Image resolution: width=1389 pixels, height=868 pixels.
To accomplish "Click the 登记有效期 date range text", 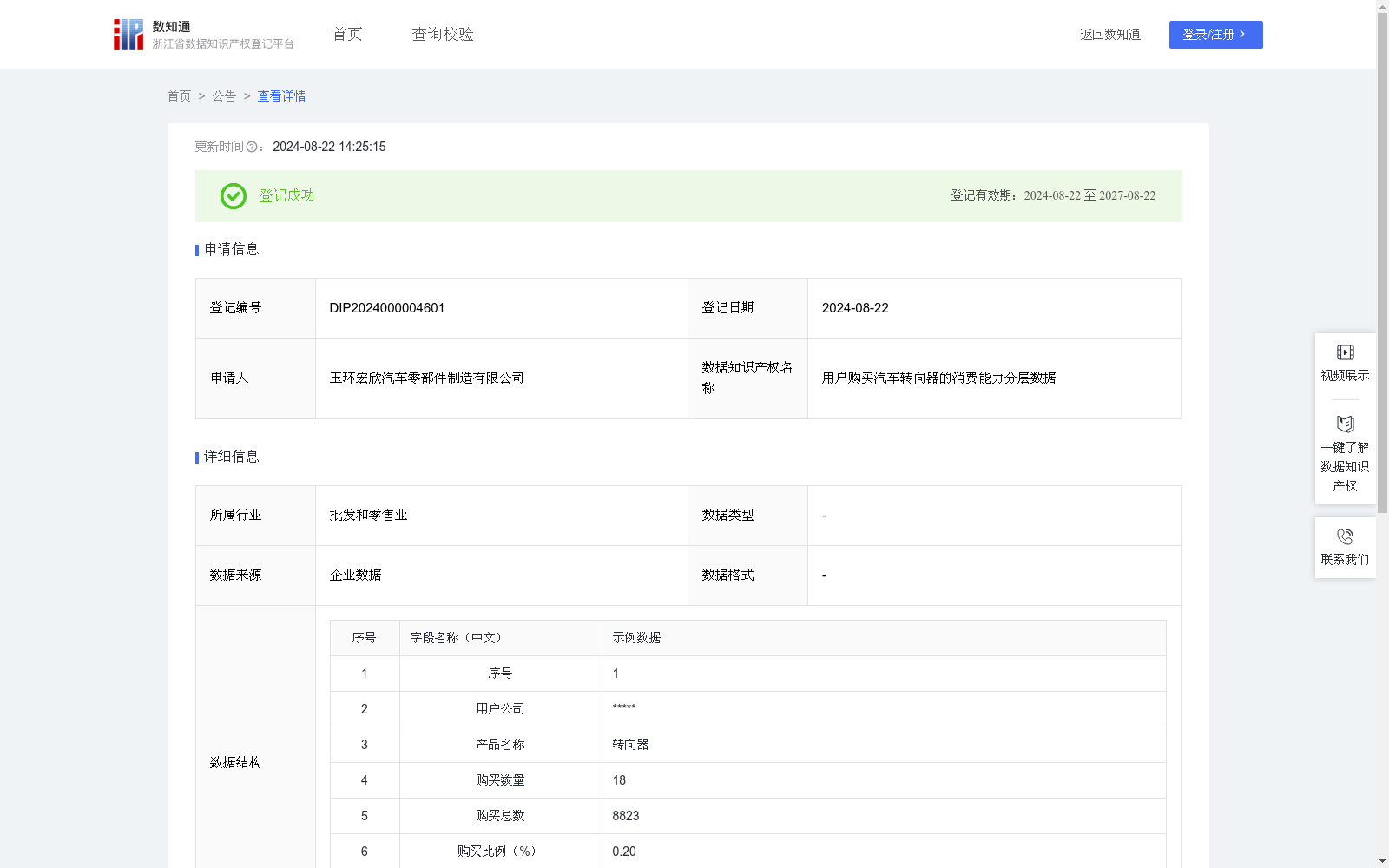I will [1053, 196].
